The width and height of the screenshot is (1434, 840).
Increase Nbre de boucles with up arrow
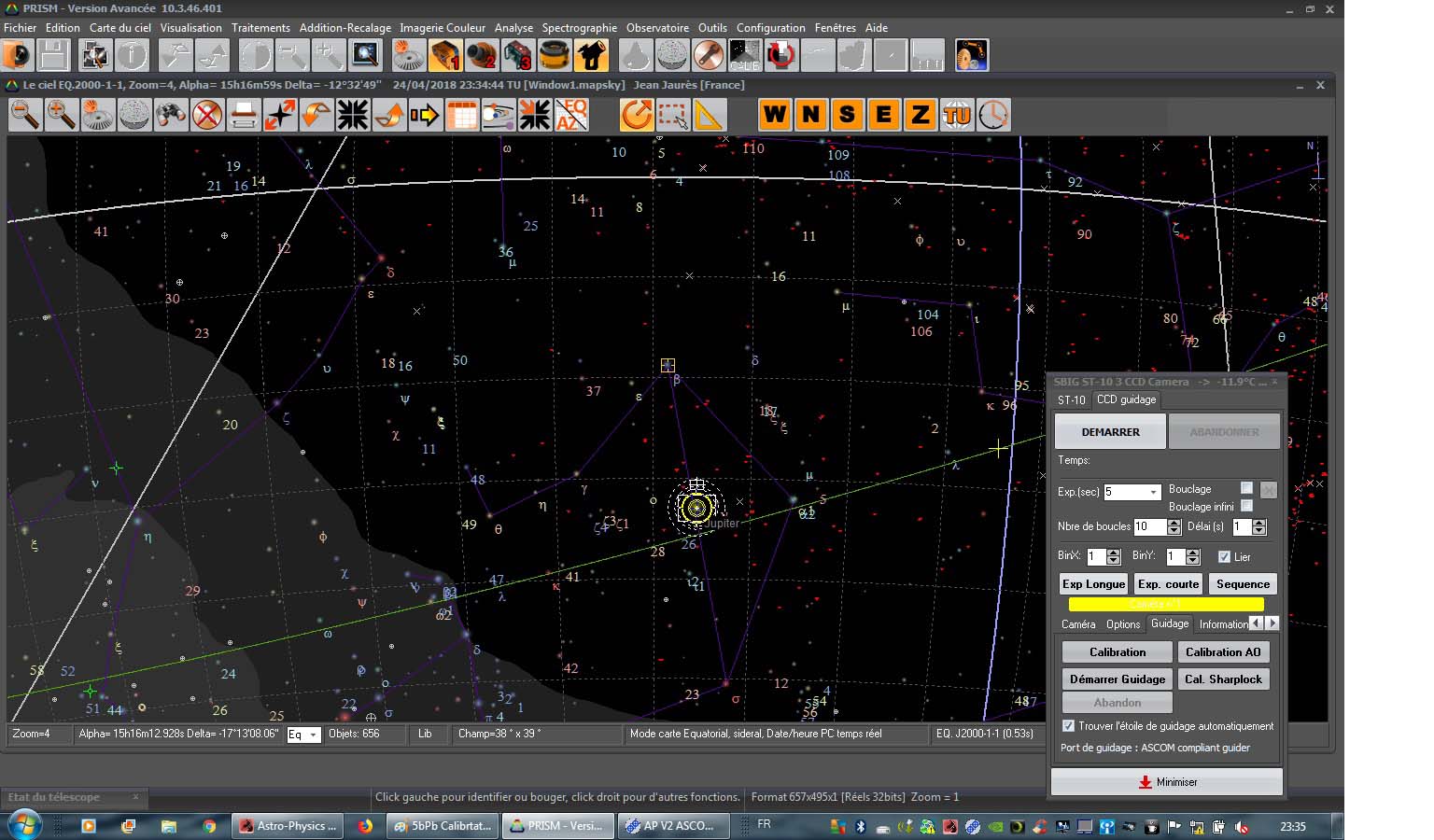point(1174,523)
